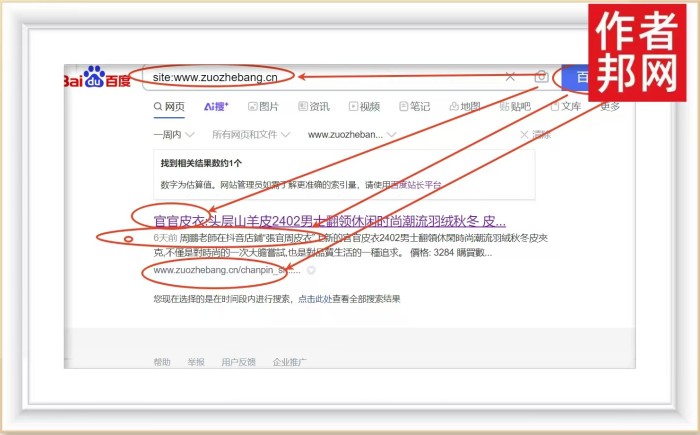700x435 pixels.
Task: Open the 官官皮衣 search result title
Action: coord(329,221)
